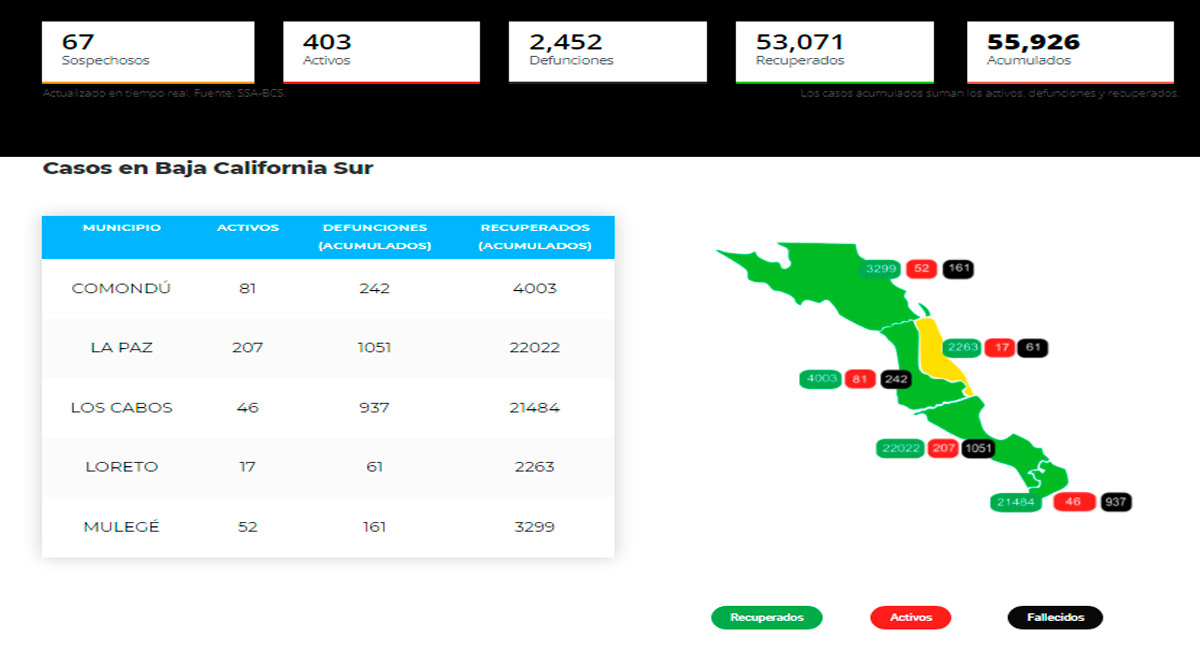Image resolution: width=1200 pixels, height=666 pixels.
Task: Select COMONDÚ in the municipality column
Action: [x=122, y=288]
